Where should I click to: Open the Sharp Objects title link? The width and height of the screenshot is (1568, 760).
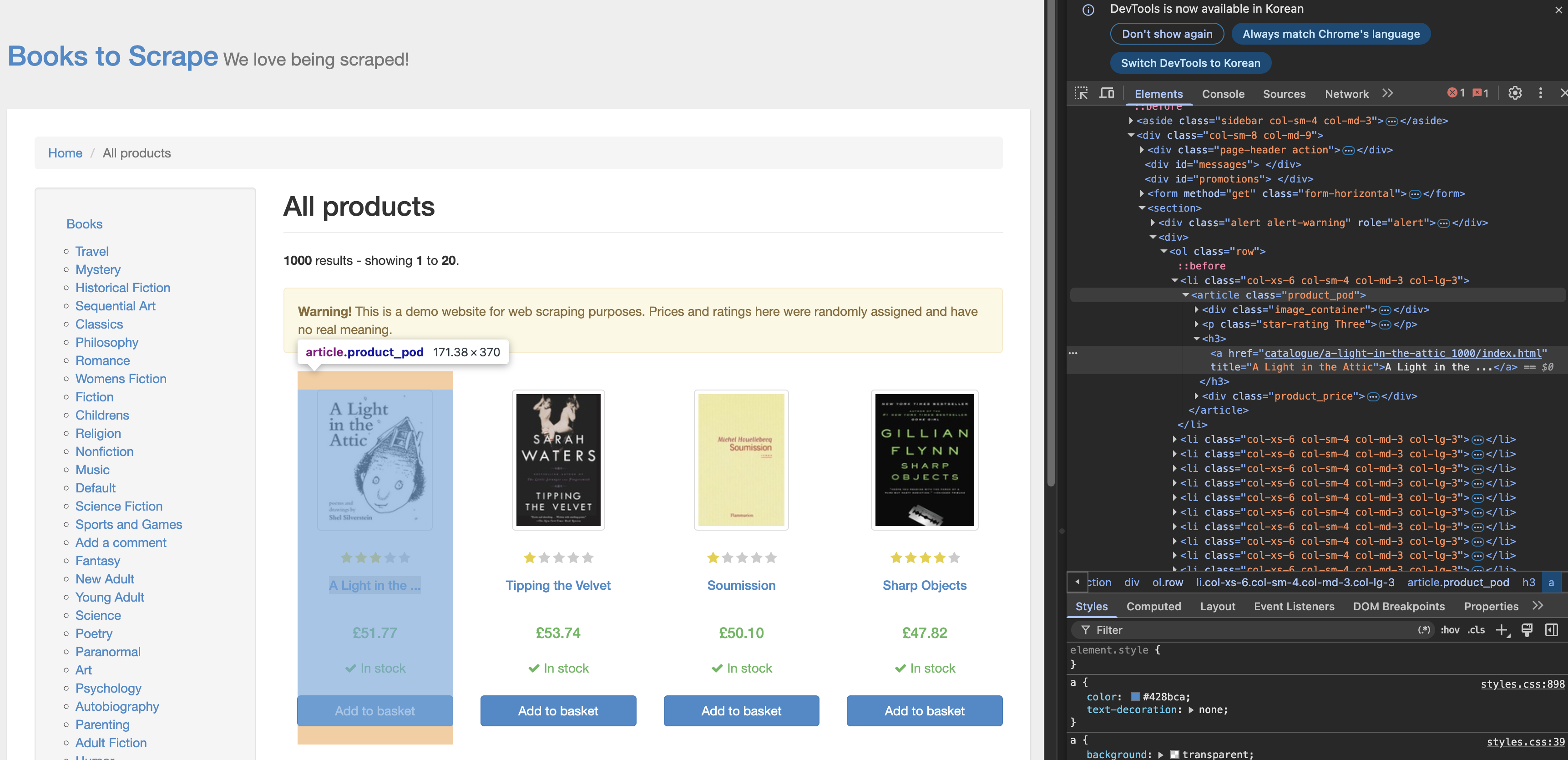(x=925, y=586)
